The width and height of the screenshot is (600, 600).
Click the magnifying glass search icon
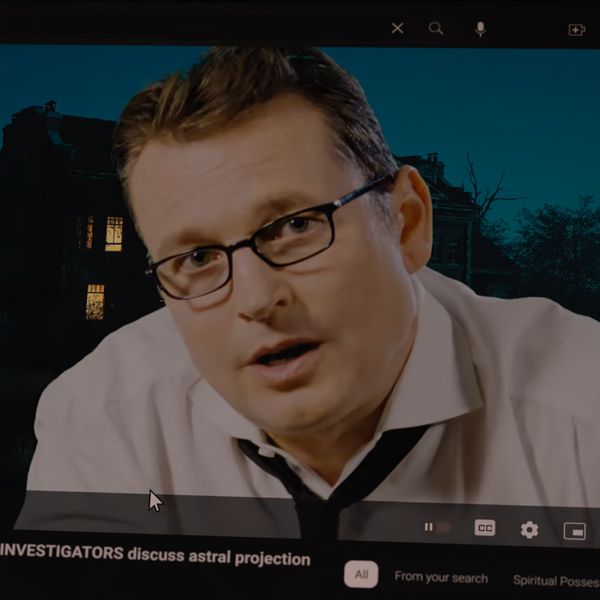(x=436, y=29)
